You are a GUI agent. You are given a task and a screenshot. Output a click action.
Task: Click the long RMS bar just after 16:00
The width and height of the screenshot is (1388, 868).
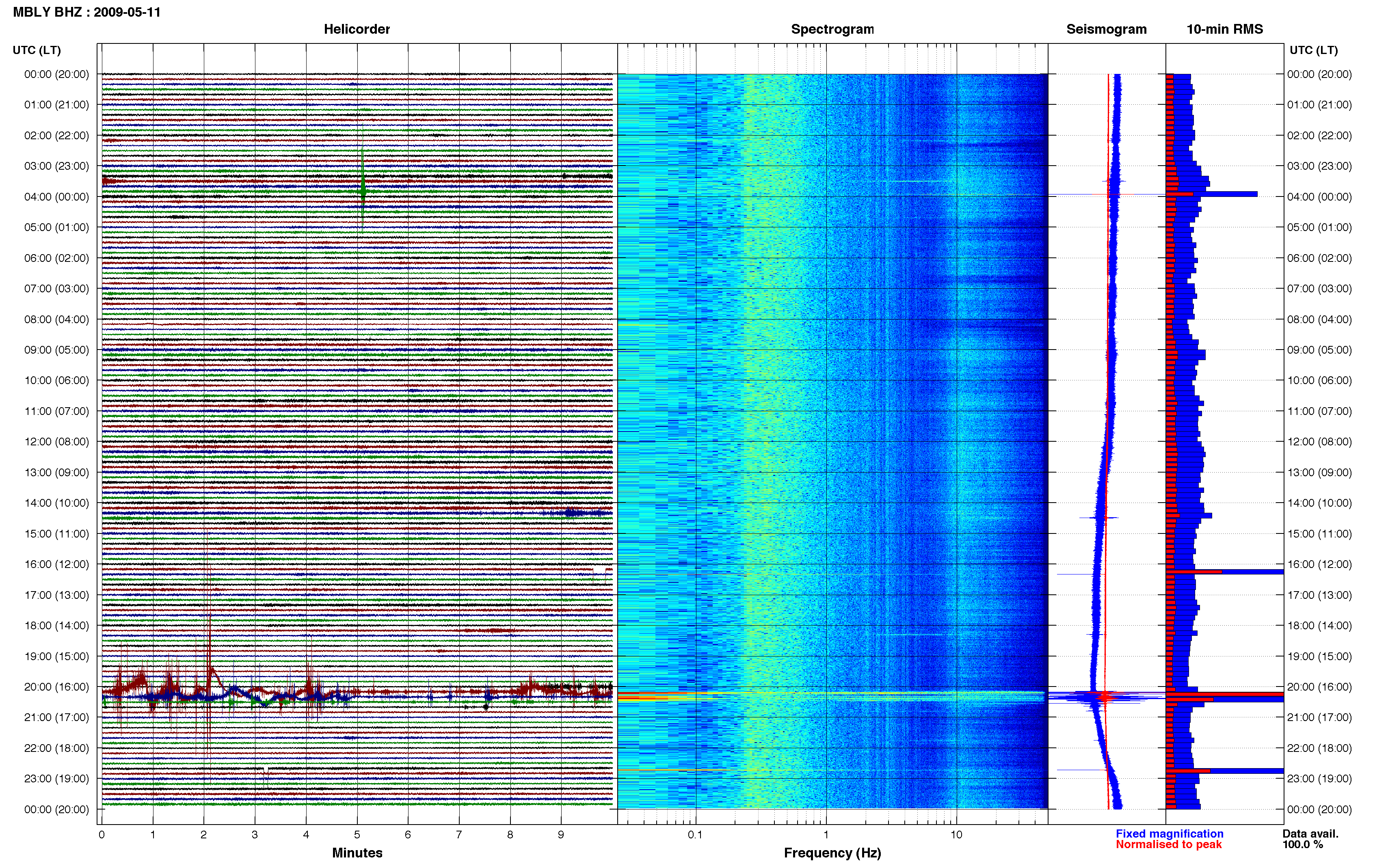[1224, 572]
